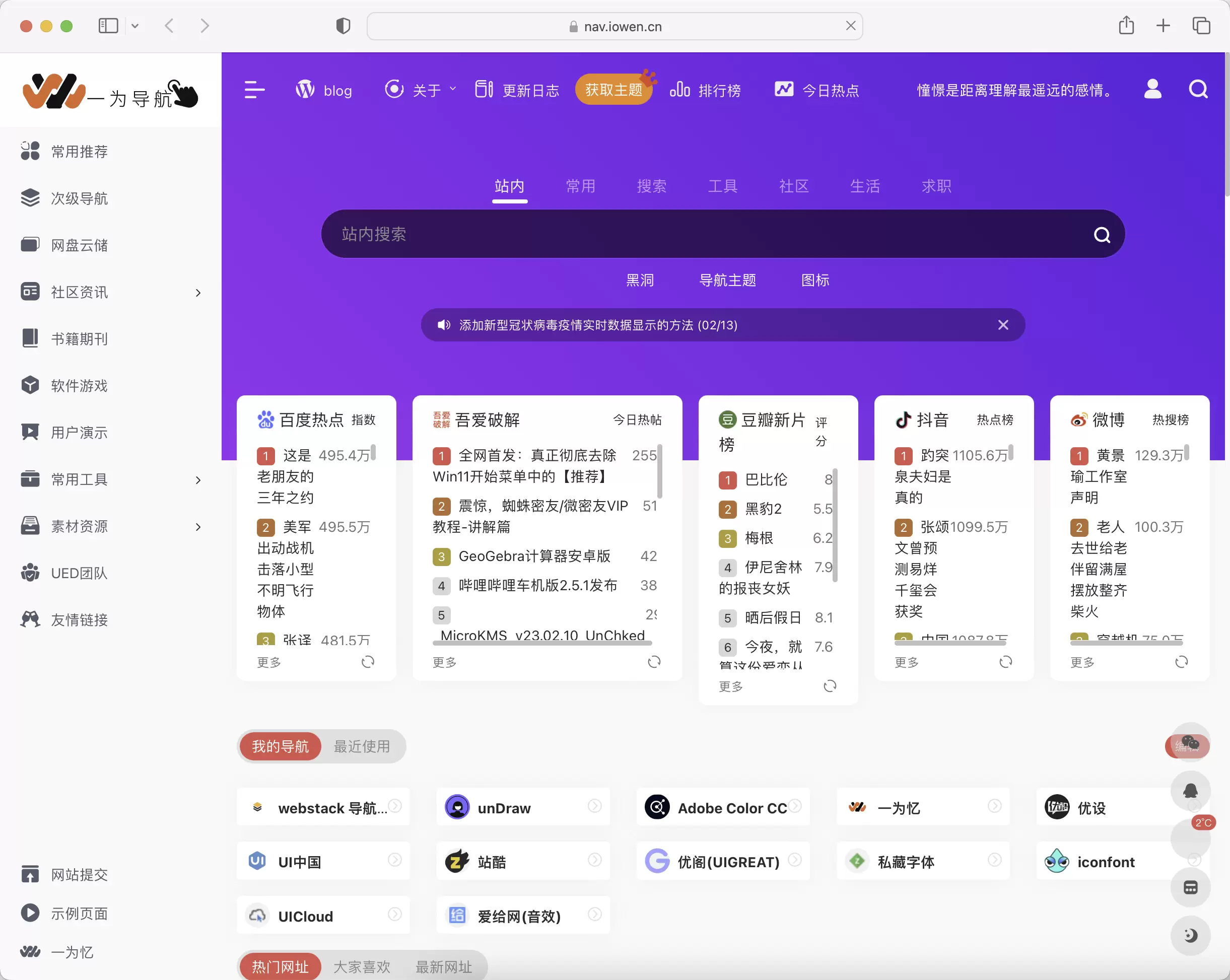Switch to the 搜索 search tab

point(651,186)
